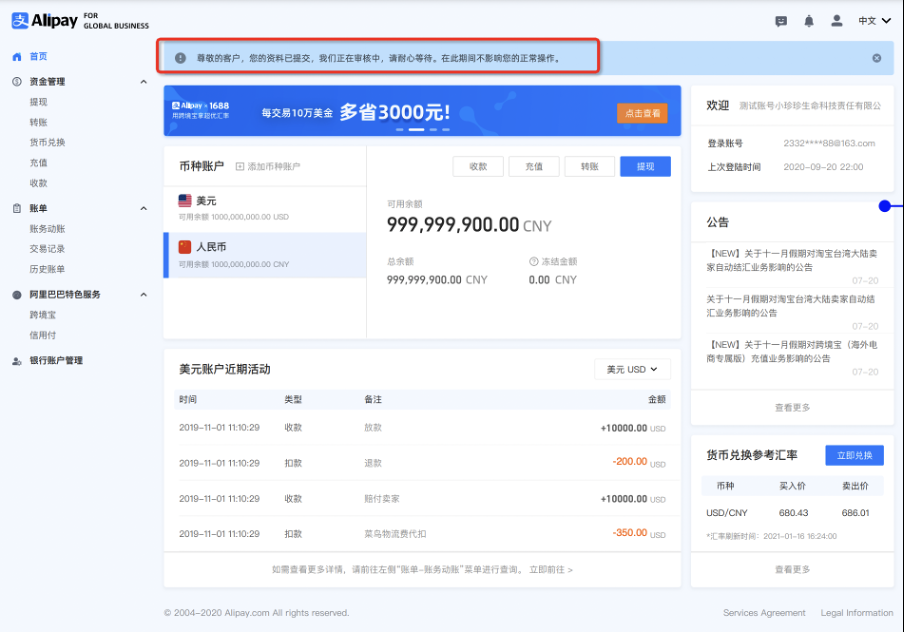Open the Legal Information link
904x632 pixels.
(x=857, y=613)
